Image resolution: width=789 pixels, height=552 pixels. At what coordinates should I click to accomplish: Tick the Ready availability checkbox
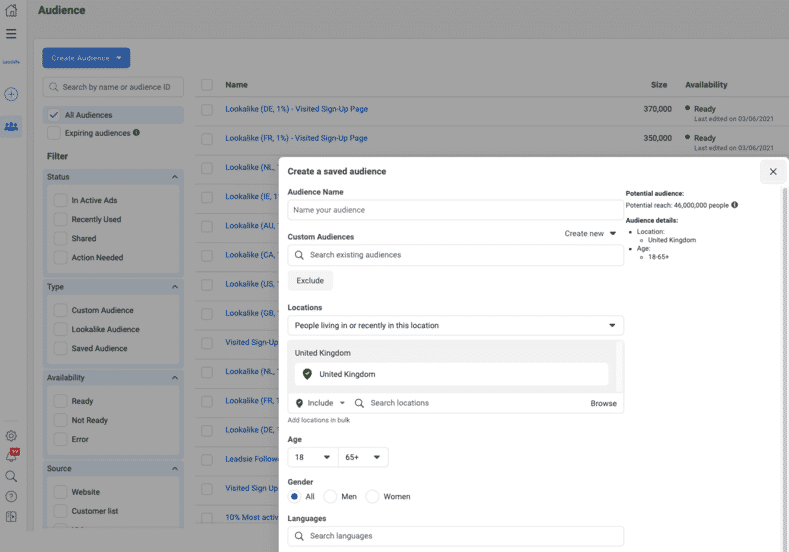pos(60,401)
